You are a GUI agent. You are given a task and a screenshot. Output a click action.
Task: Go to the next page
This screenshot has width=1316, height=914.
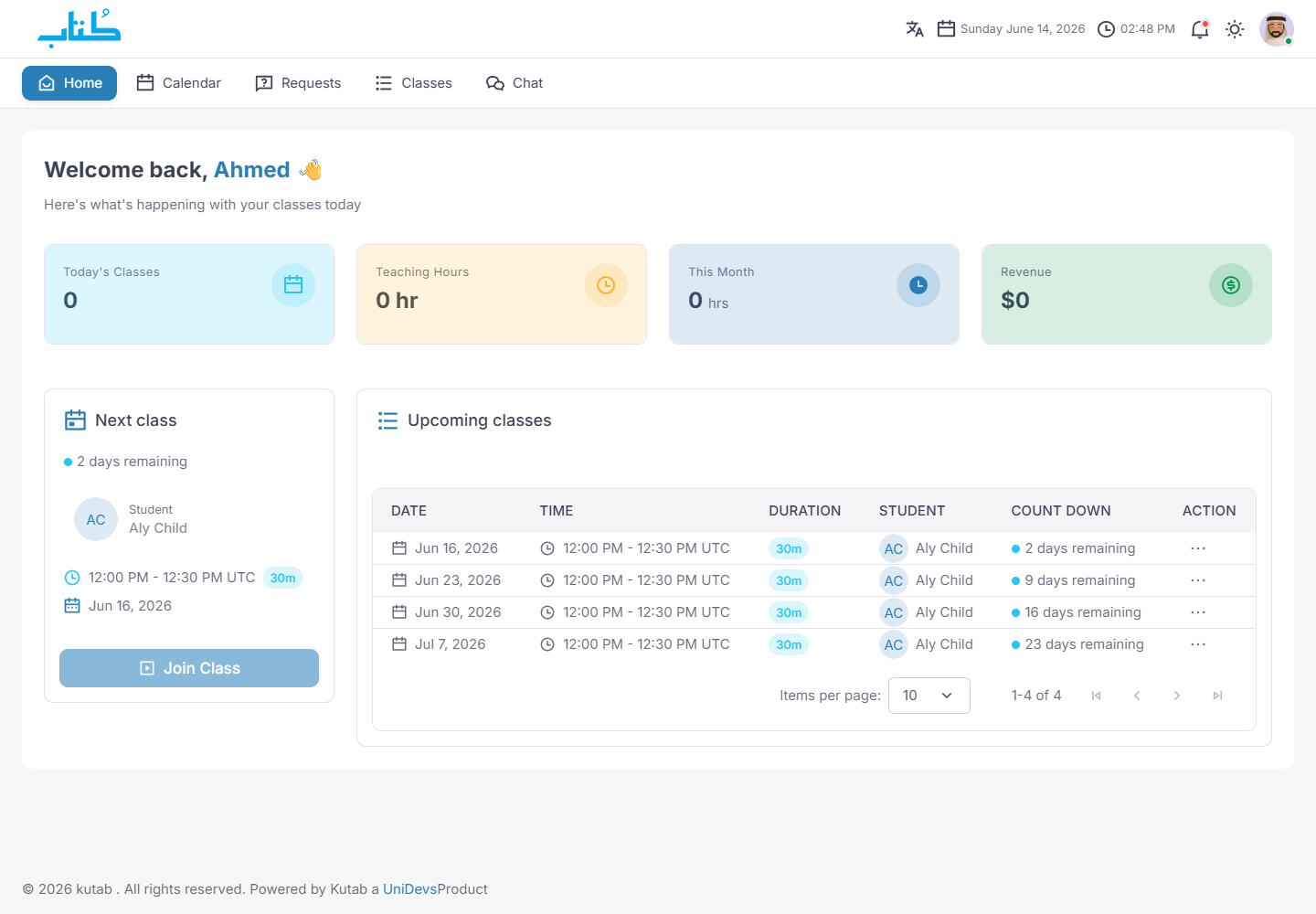click(x=1177, y=696)
